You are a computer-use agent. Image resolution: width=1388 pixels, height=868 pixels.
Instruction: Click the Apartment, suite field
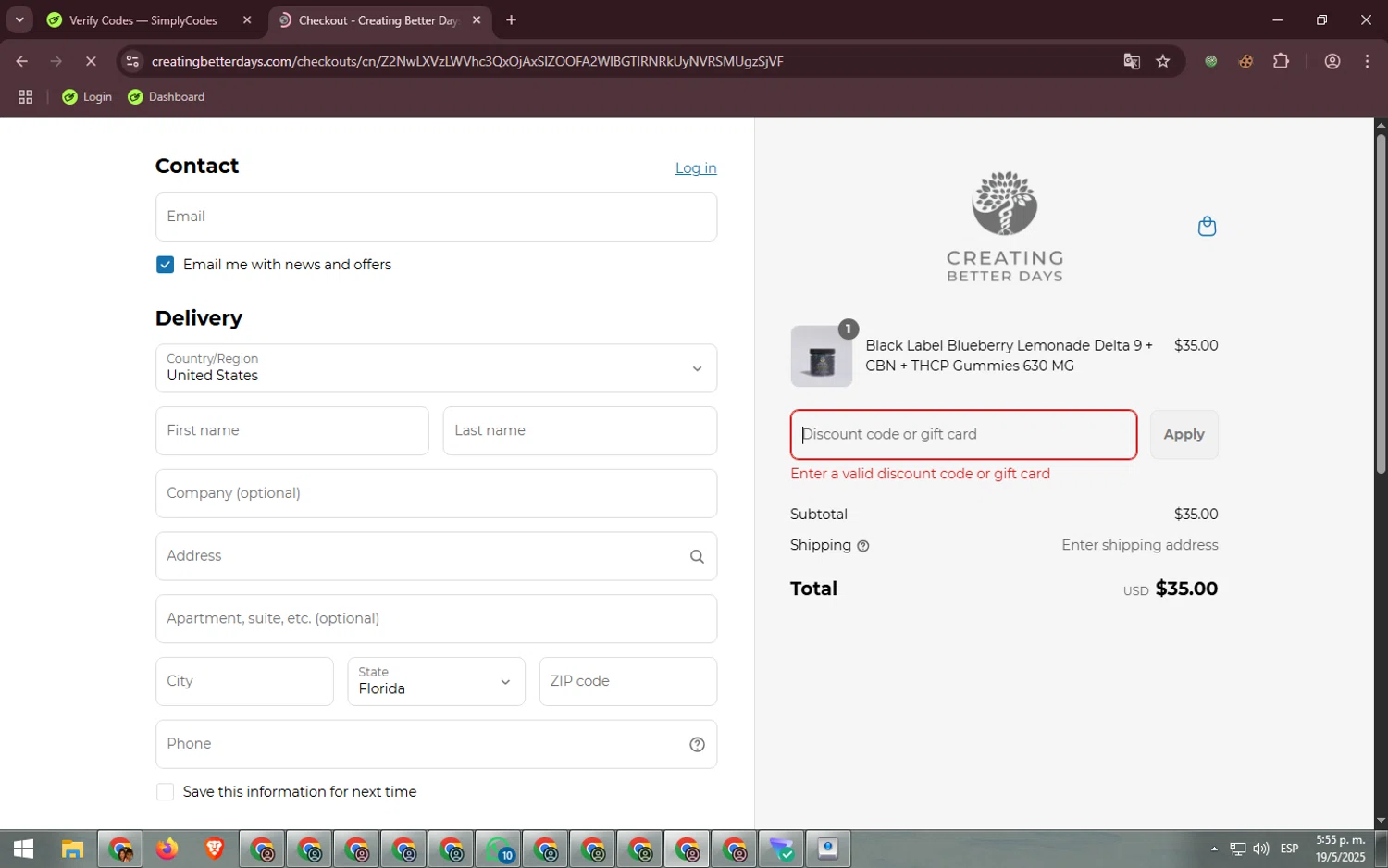click(x=436, y=619)
